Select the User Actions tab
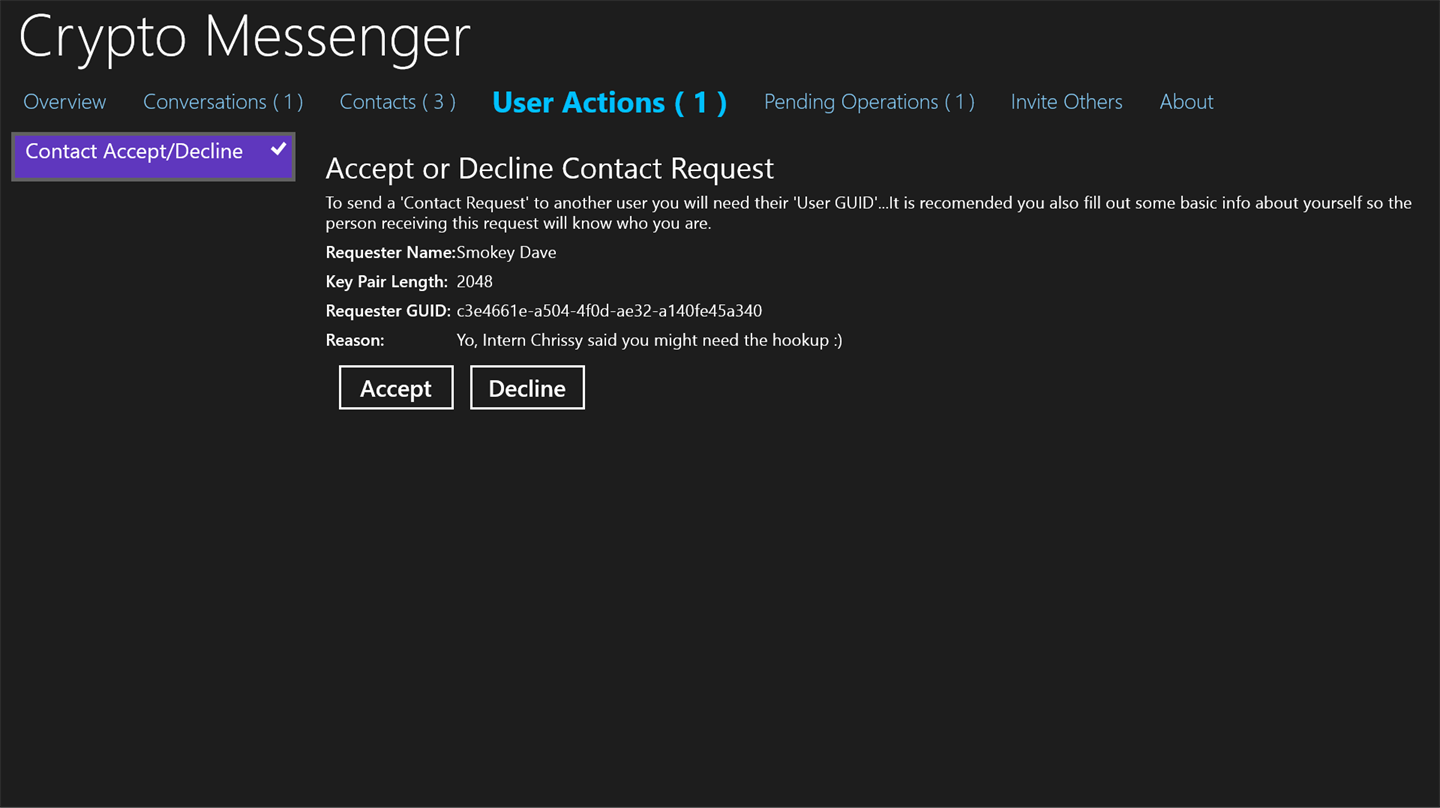Viewport: 1440px width, 808px height. (609, 102)
